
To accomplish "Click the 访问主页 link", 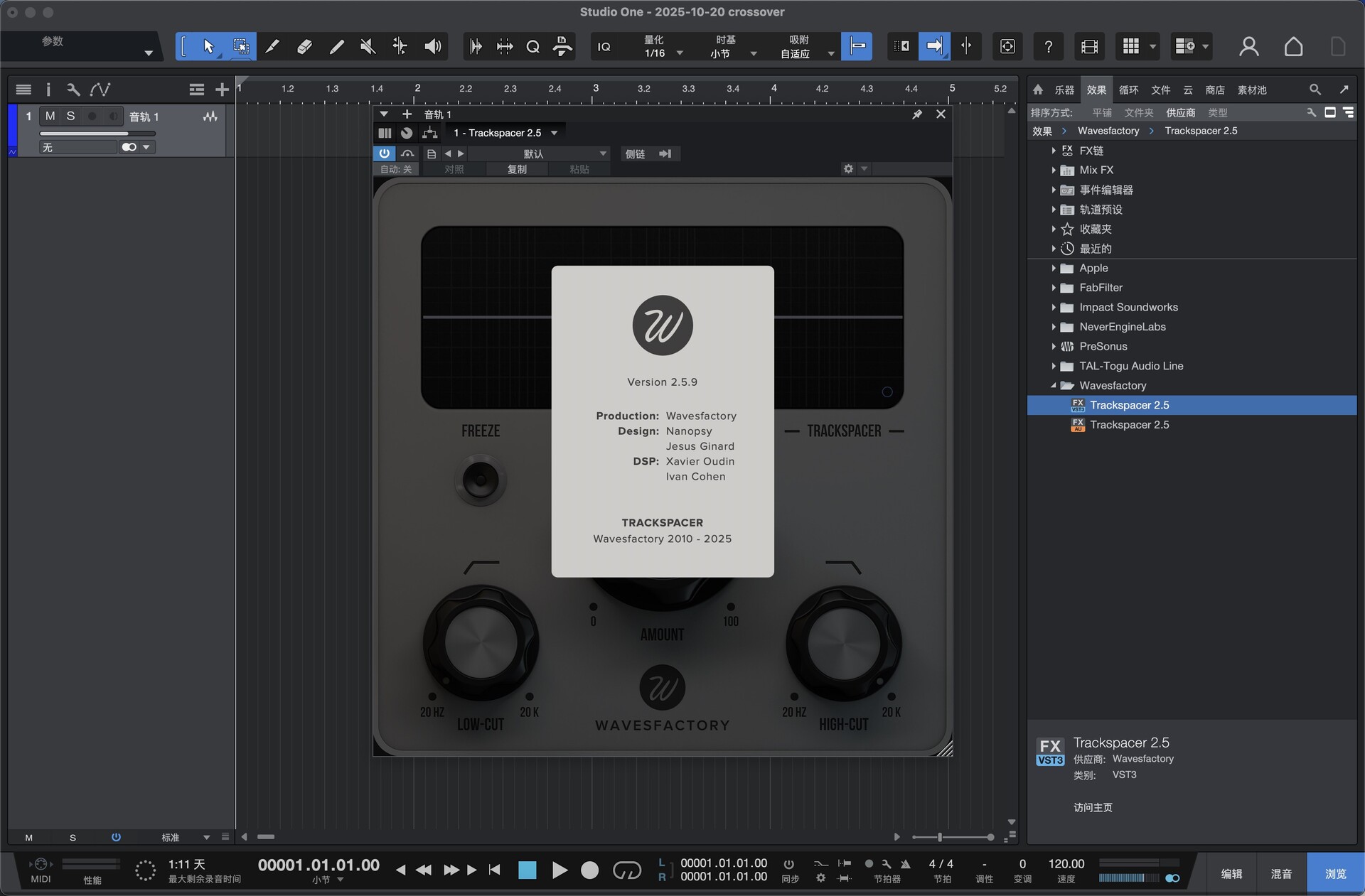I will (1093, 807).
